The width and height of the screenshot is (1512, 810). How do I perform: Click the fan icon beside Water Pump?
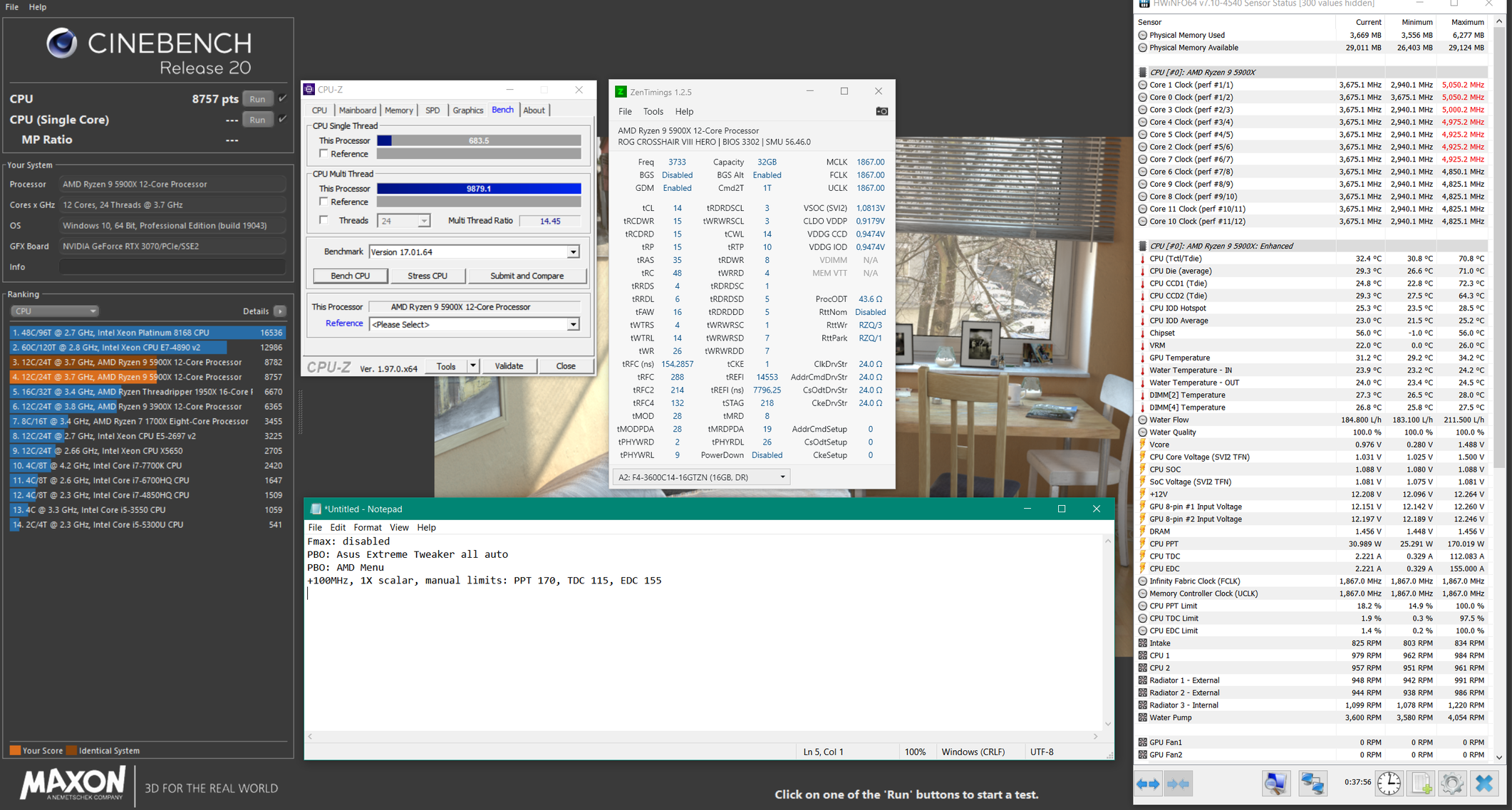coord(1142,717)
